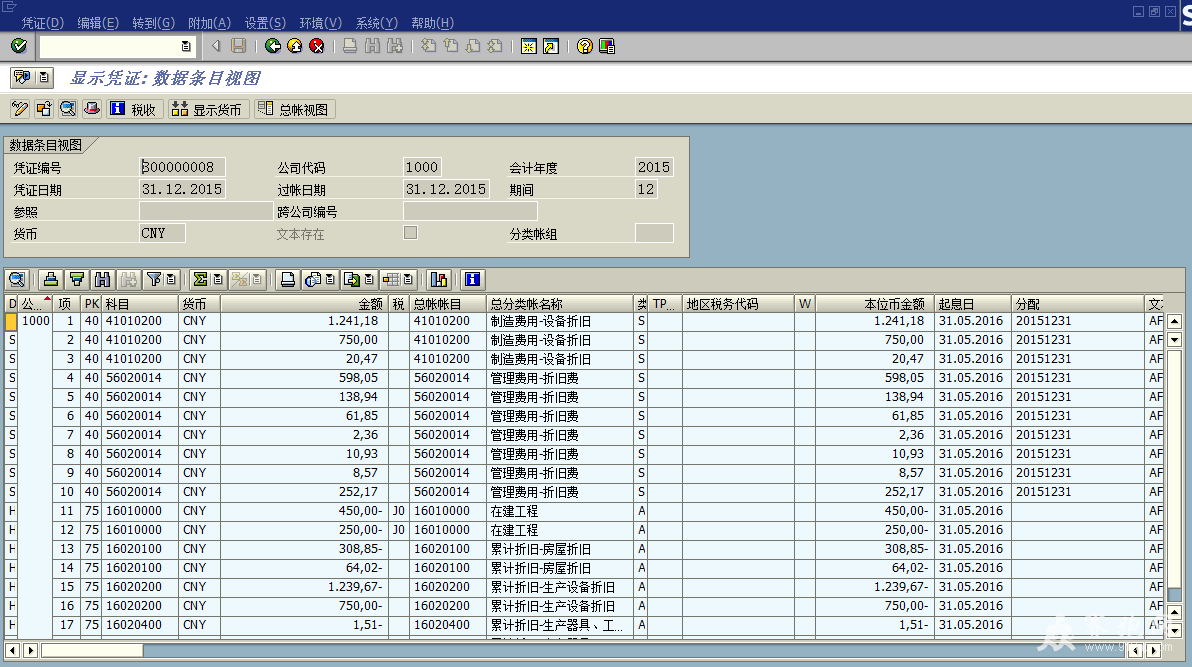Expand the filter options dropdown arrow
Viewport: 1192px width, 667px height.
[x=171, y=280]
